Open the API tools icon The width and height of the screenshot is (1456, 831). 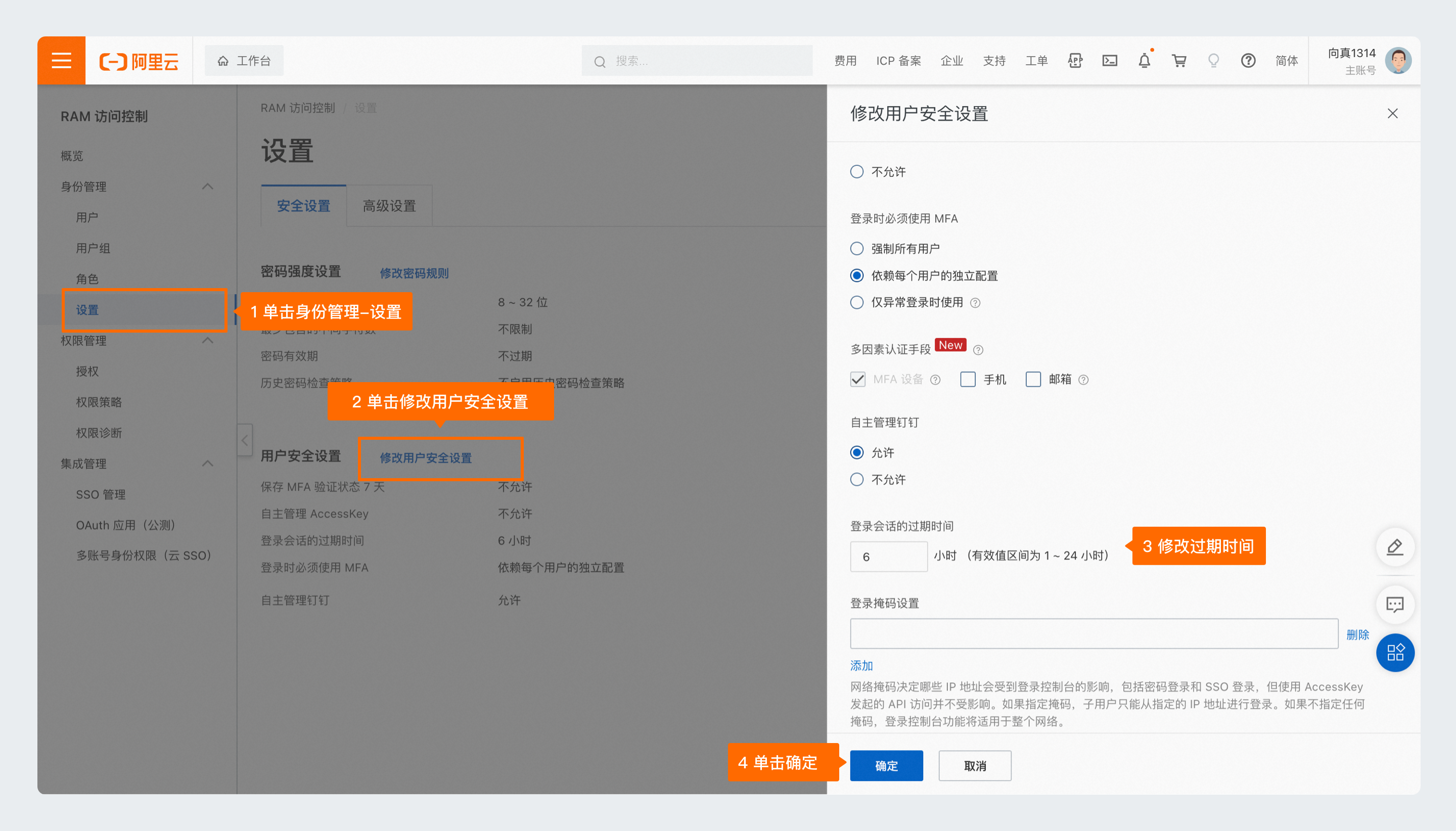[1075, 61]
